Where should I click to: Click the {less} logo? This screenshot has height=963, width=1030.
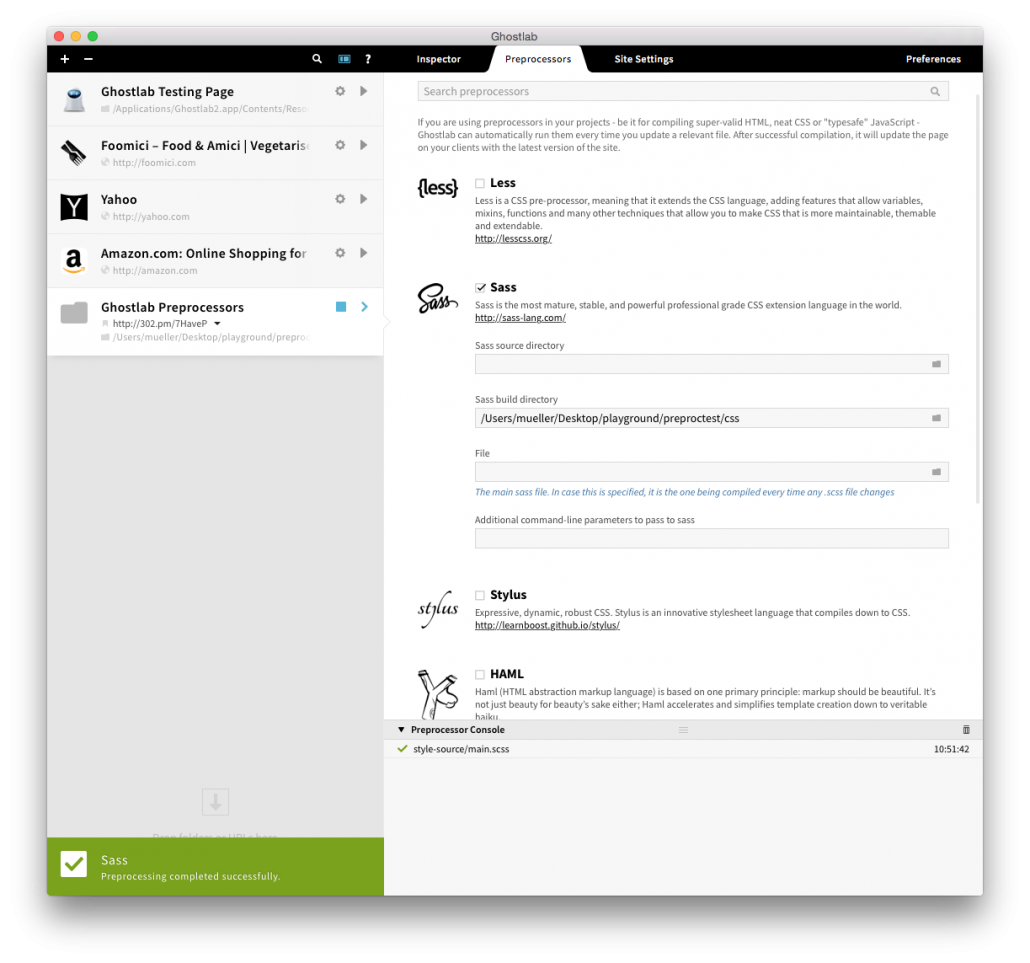coord(437,188)
